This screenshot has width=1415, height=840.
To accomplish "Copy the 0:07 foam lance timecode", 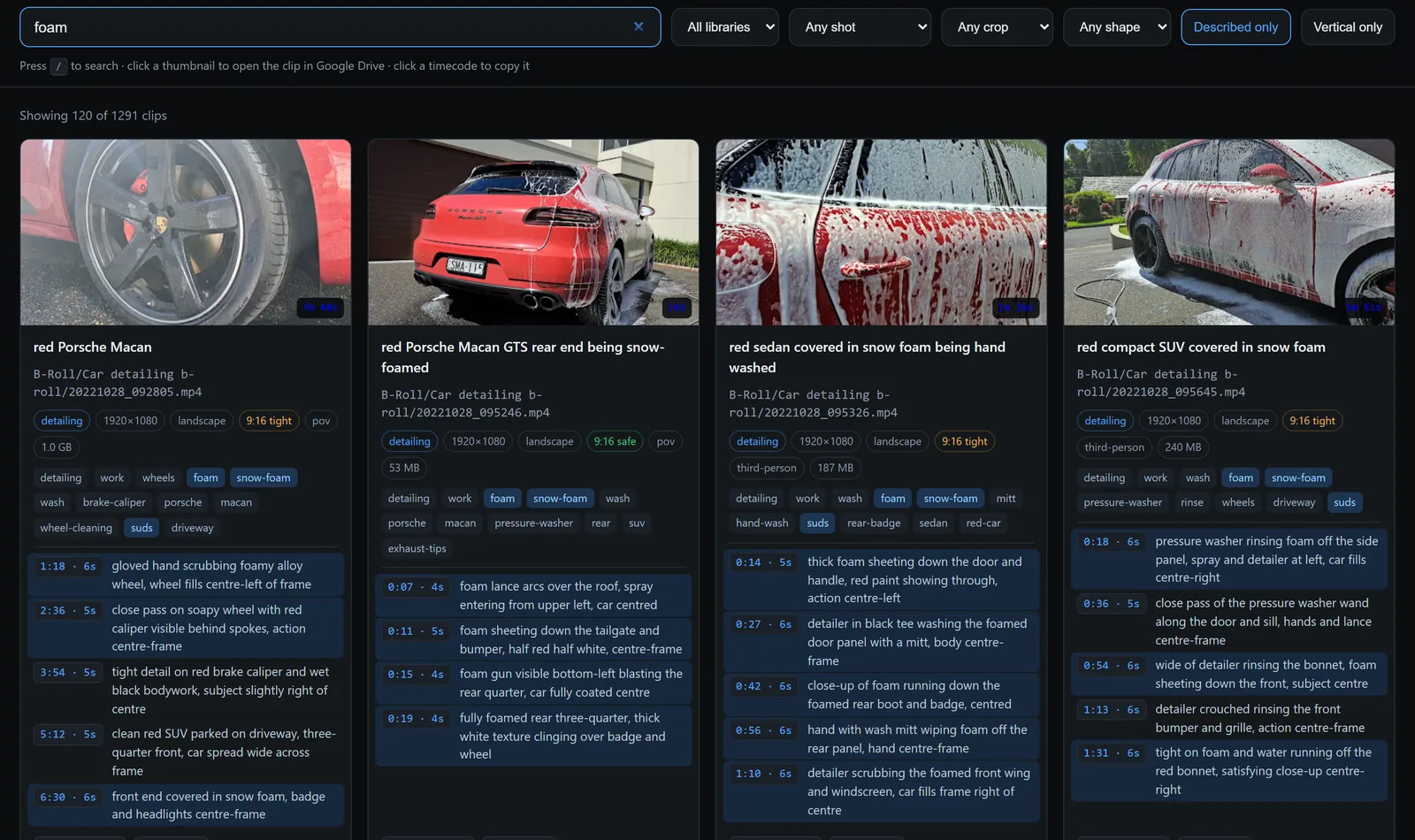I will tap(416, 586).
